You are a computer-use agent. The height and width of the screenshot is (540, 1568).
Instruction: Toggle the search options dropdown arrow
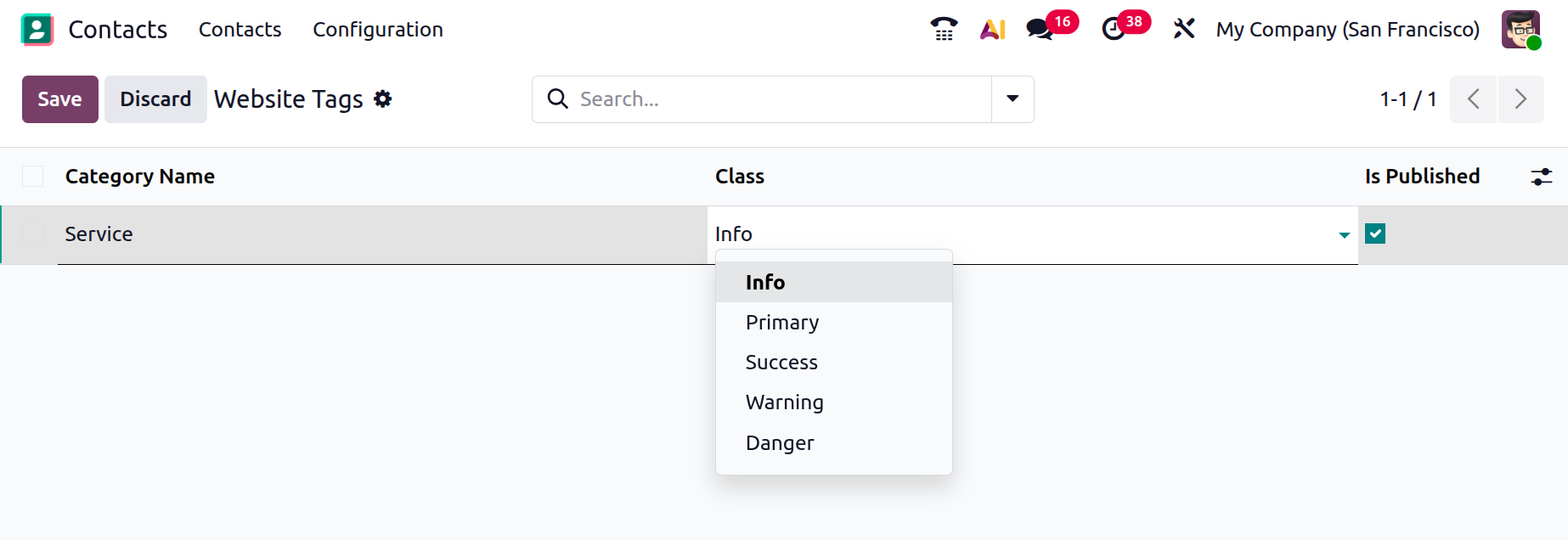(x=1012, y=99)
